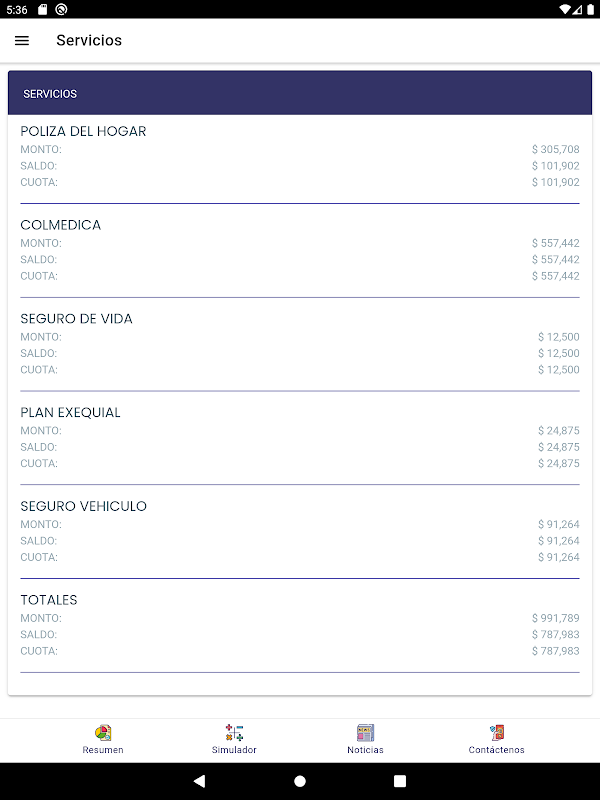600x800 pixels.
Task: Open the SEGURO DE VIDA entry
Action: [x=300, y=344]
